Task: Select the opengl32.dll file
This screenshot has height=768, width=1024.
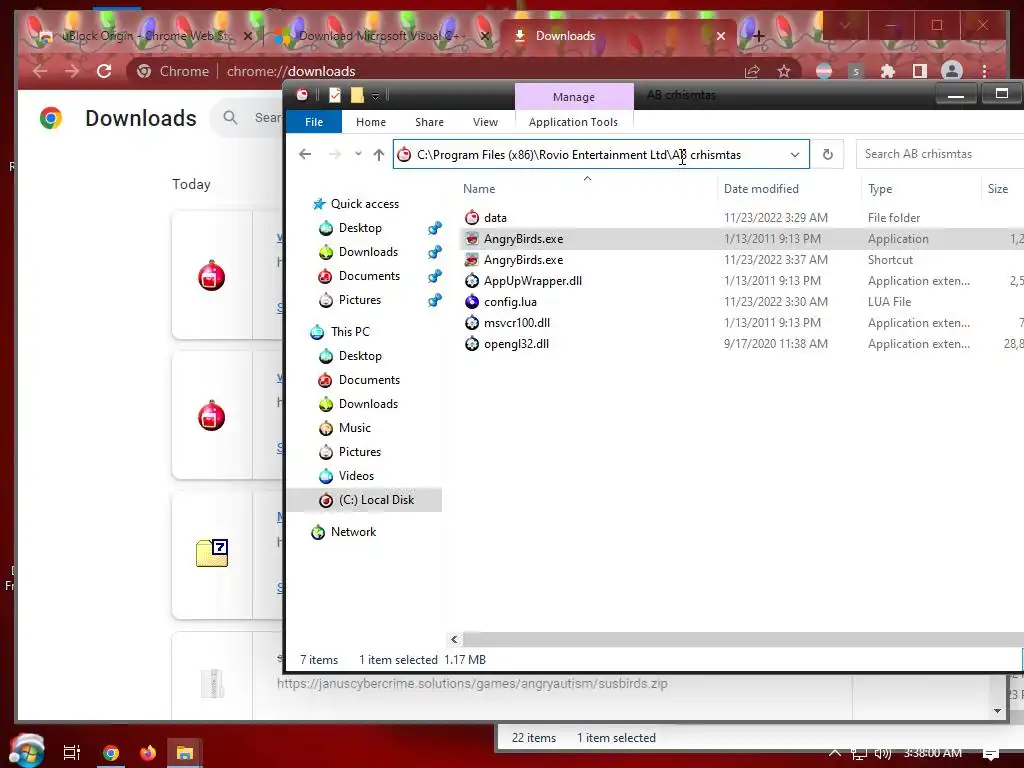Action: pos(516,344)
